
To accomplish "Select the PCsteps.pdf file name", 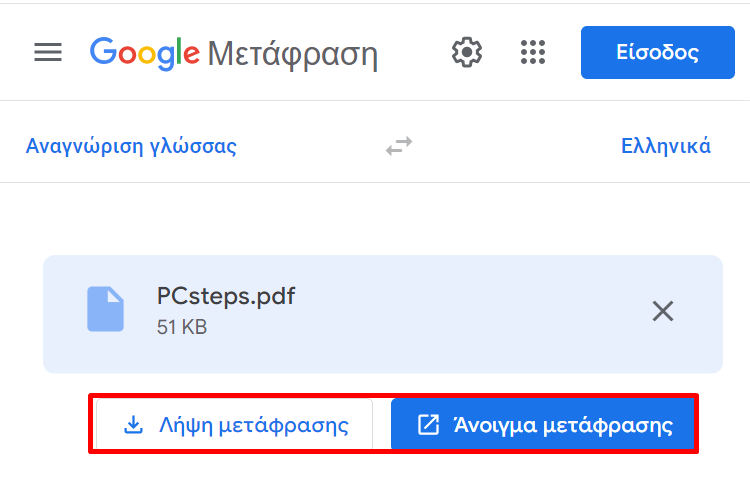I will click(x=226, y=296).
